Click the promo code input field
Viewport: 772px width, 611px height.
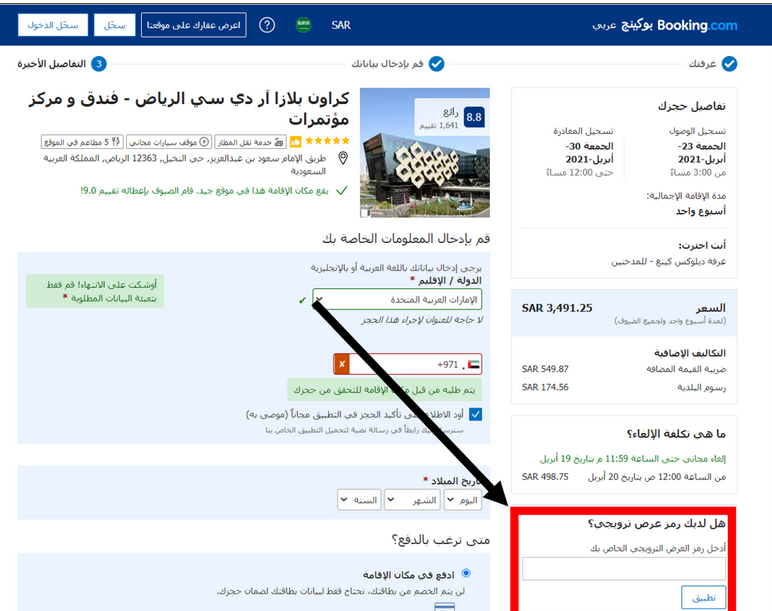(x=624, y=569)
